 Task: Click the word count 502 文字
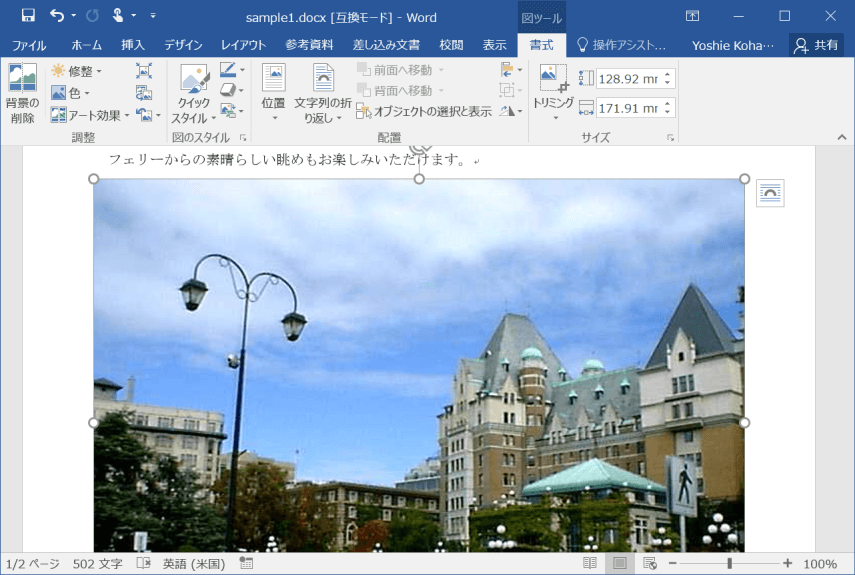coord(98,564)
